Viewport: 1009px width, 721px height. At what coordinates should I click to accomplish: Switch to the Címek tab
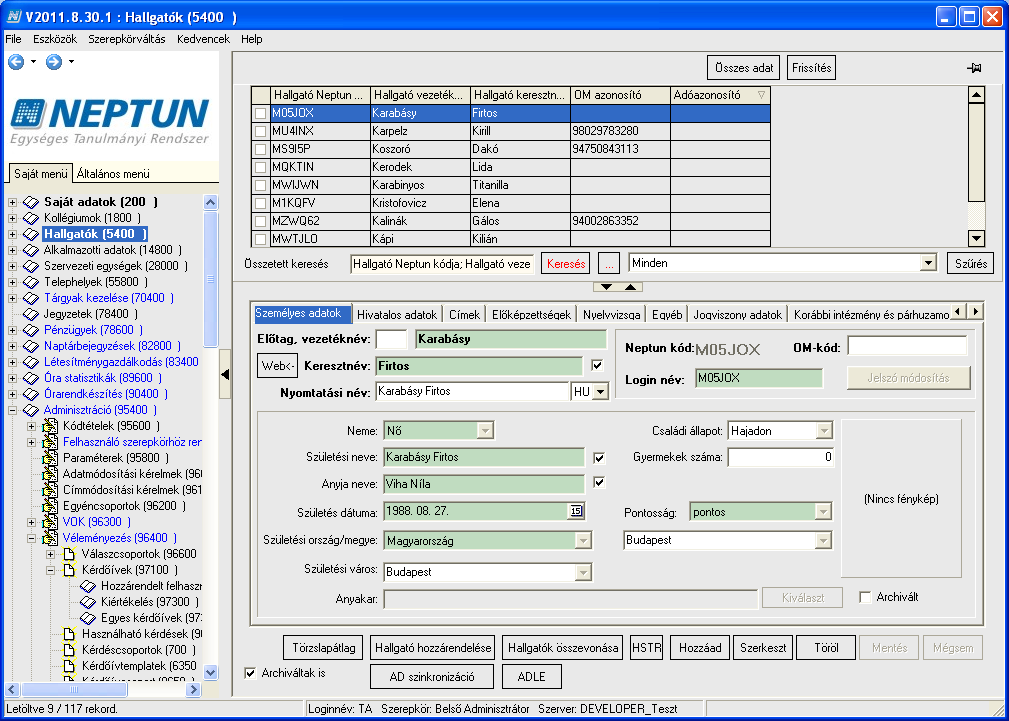coord(464,314)
